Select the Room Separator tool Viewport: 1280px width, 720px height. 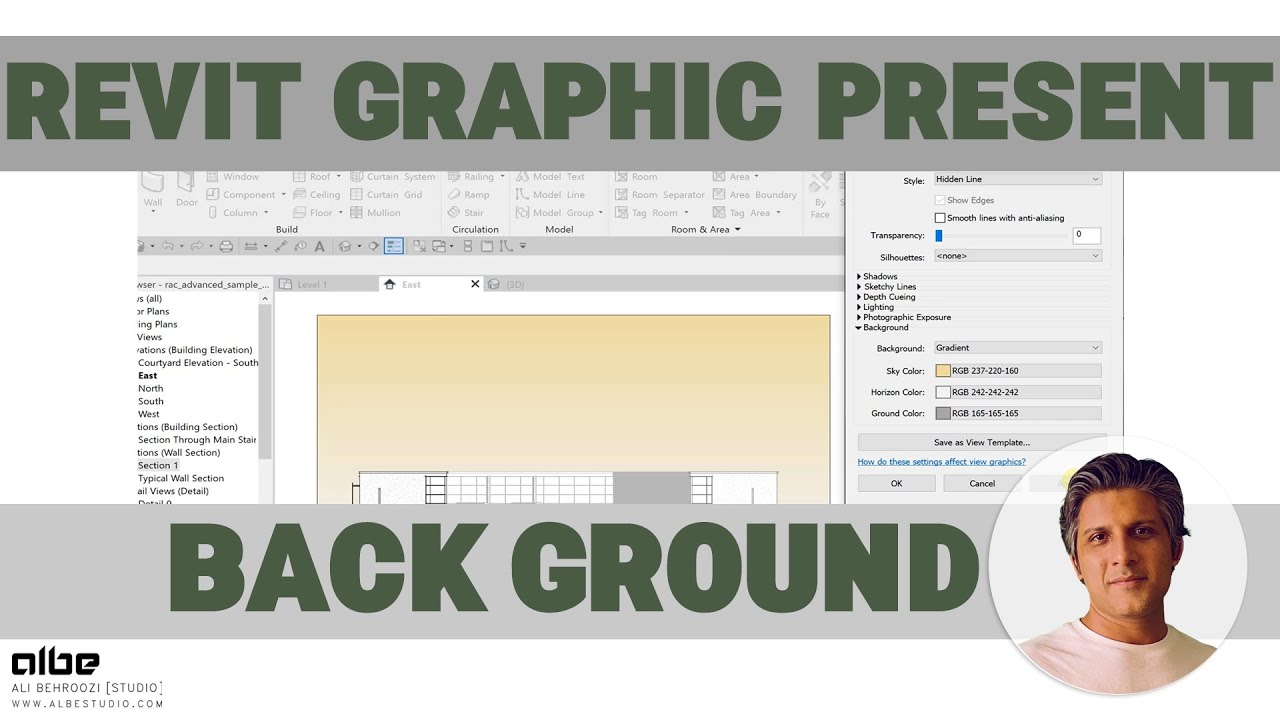click(x=660, y=195)
